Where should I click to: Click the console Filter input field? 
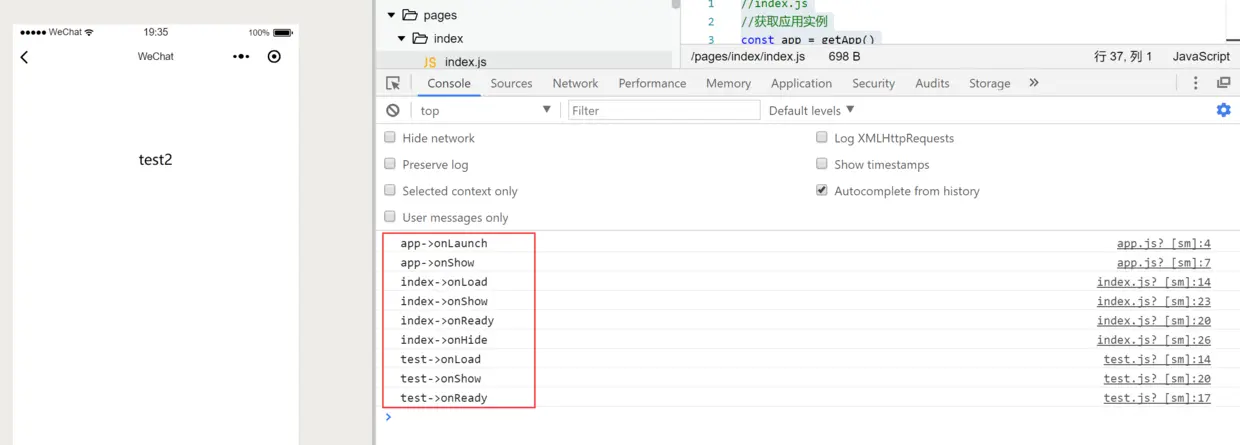664,110
